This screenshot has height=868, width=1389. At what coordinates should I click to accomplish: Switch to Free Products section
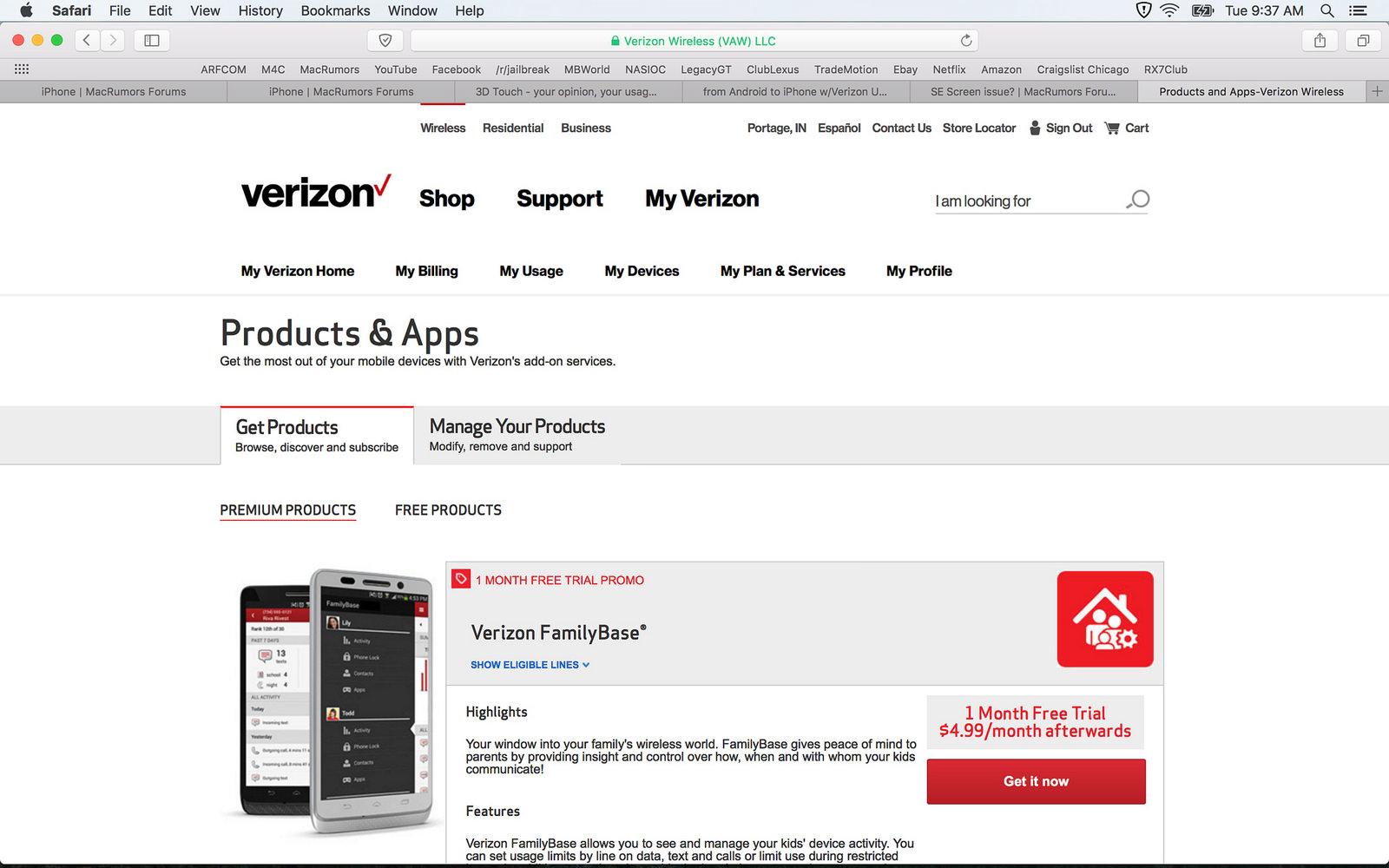(x=448, y=510)
